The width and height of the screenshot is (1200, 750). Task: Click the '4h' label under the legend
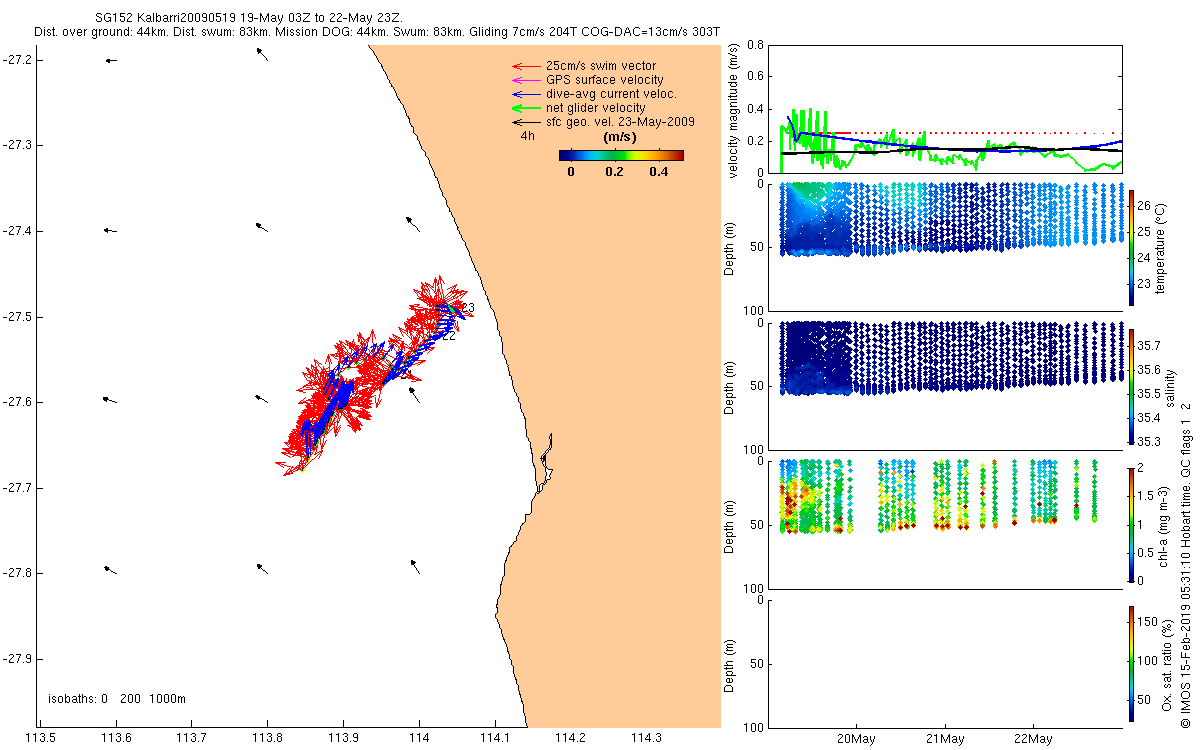click(x=527, y=136)
